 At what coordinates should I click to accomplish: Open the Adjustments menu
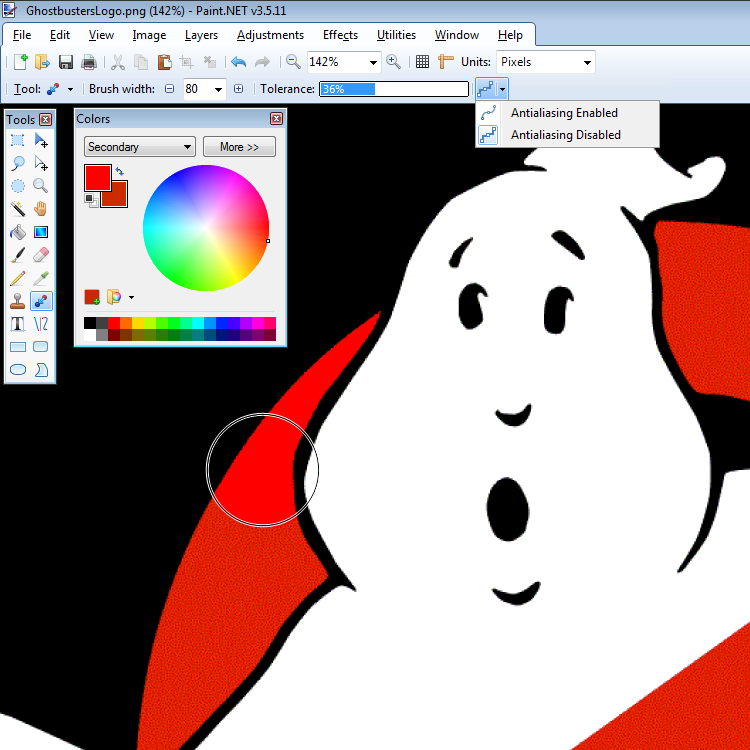pyautogui.click(x=270, y=35)
